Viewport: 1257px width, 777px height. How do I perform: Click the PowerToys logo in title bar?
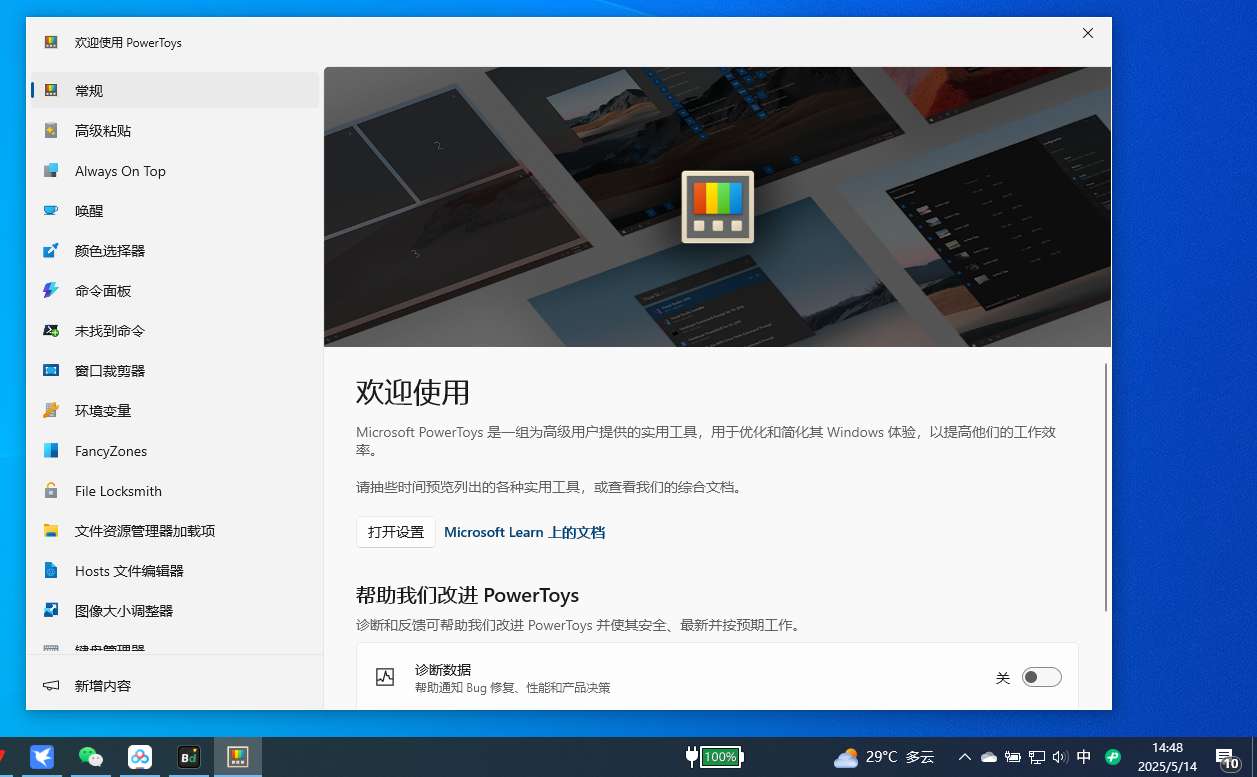[51, 42]
